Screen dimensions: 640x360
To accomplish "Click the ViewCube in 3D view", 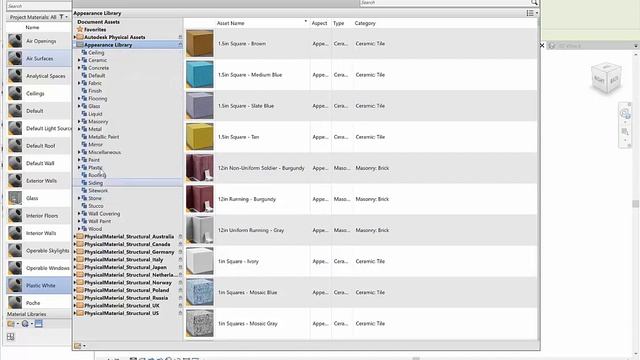I will 606,78.
